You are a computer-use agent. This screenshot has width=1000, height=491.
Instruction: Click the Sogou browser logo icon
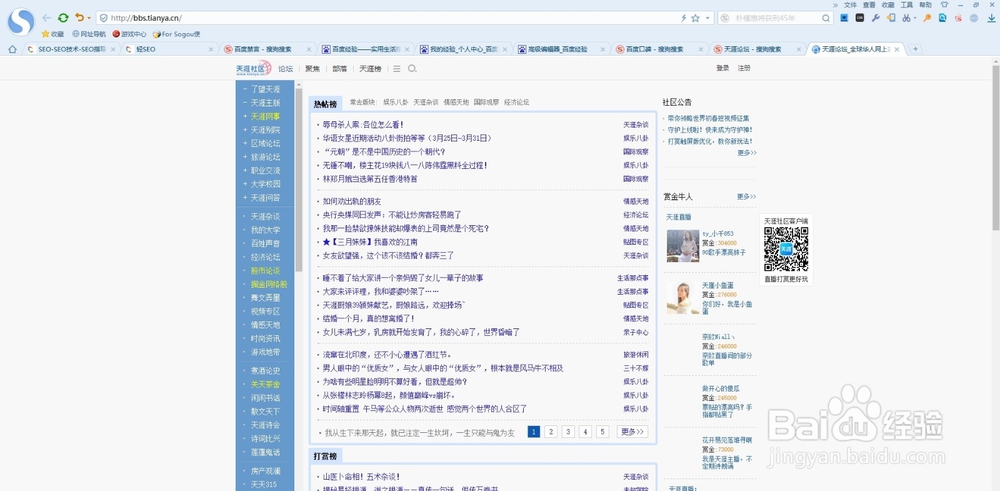(x=20, y=22)
